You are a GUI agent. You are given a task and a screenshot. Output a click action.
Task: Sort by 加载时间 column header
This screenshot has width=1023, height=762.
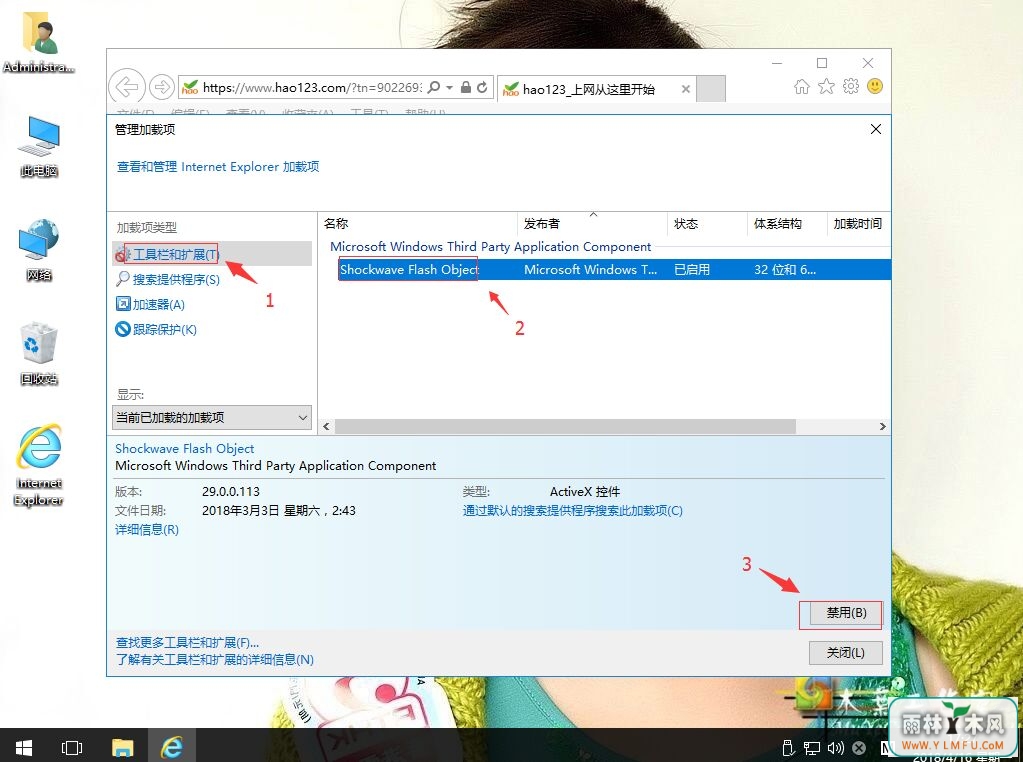coord(858,224)
